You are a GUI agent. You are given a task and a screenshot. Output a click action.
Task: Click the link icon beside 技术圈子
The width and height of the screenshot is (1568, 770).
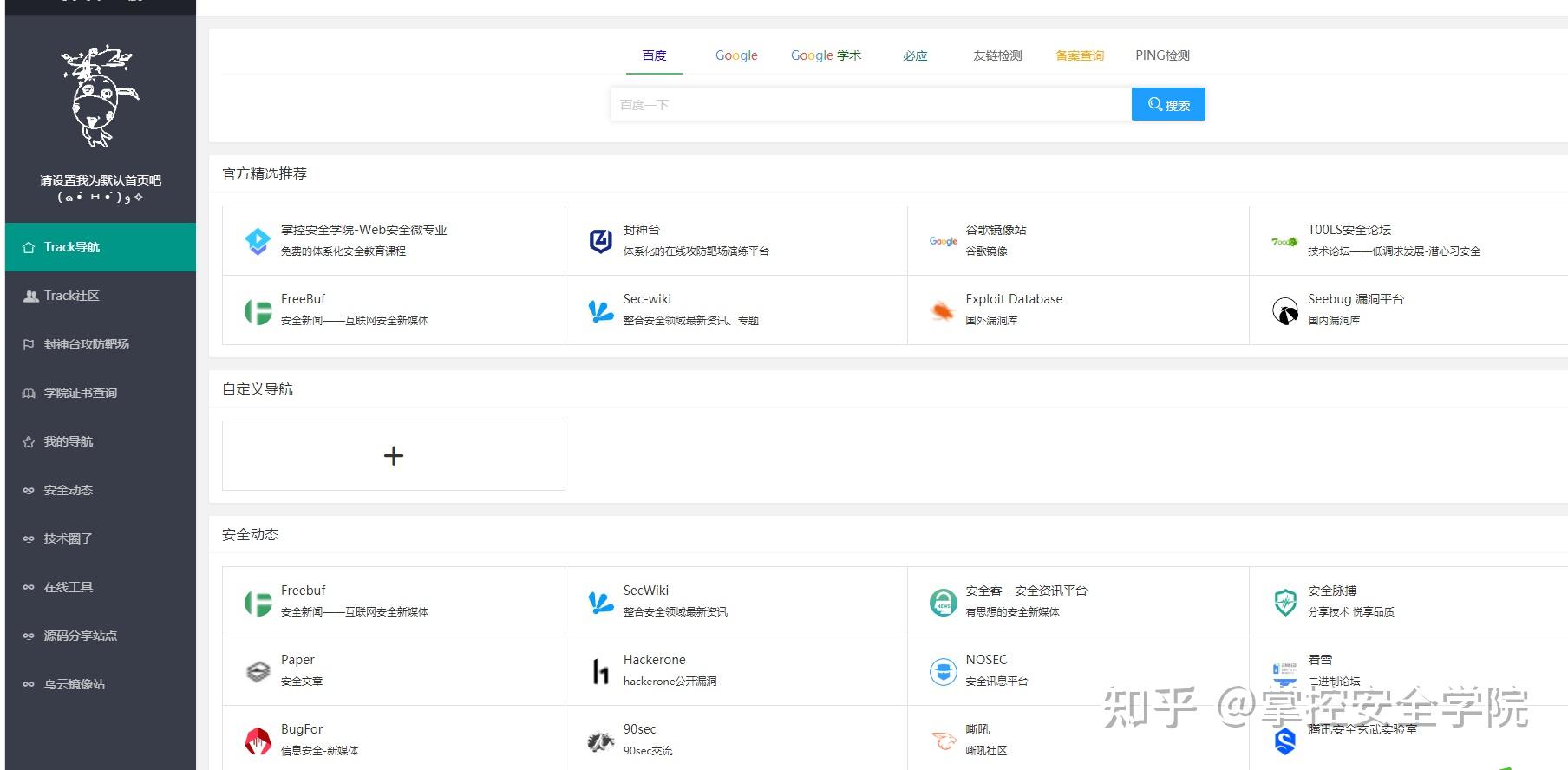pos(29,538)
